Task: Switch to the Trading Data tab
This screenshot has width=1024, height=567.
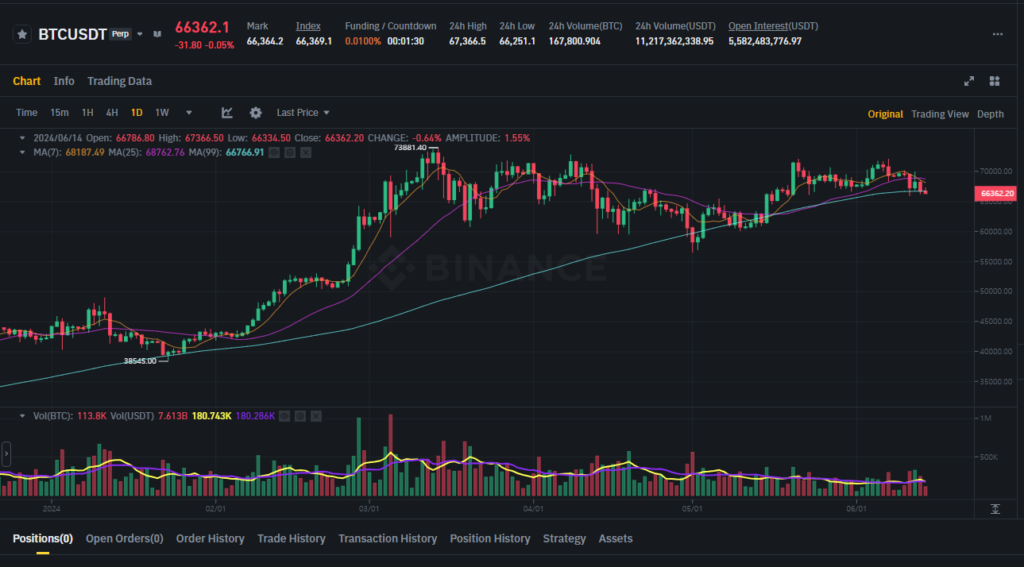Action: coord(119,81)
